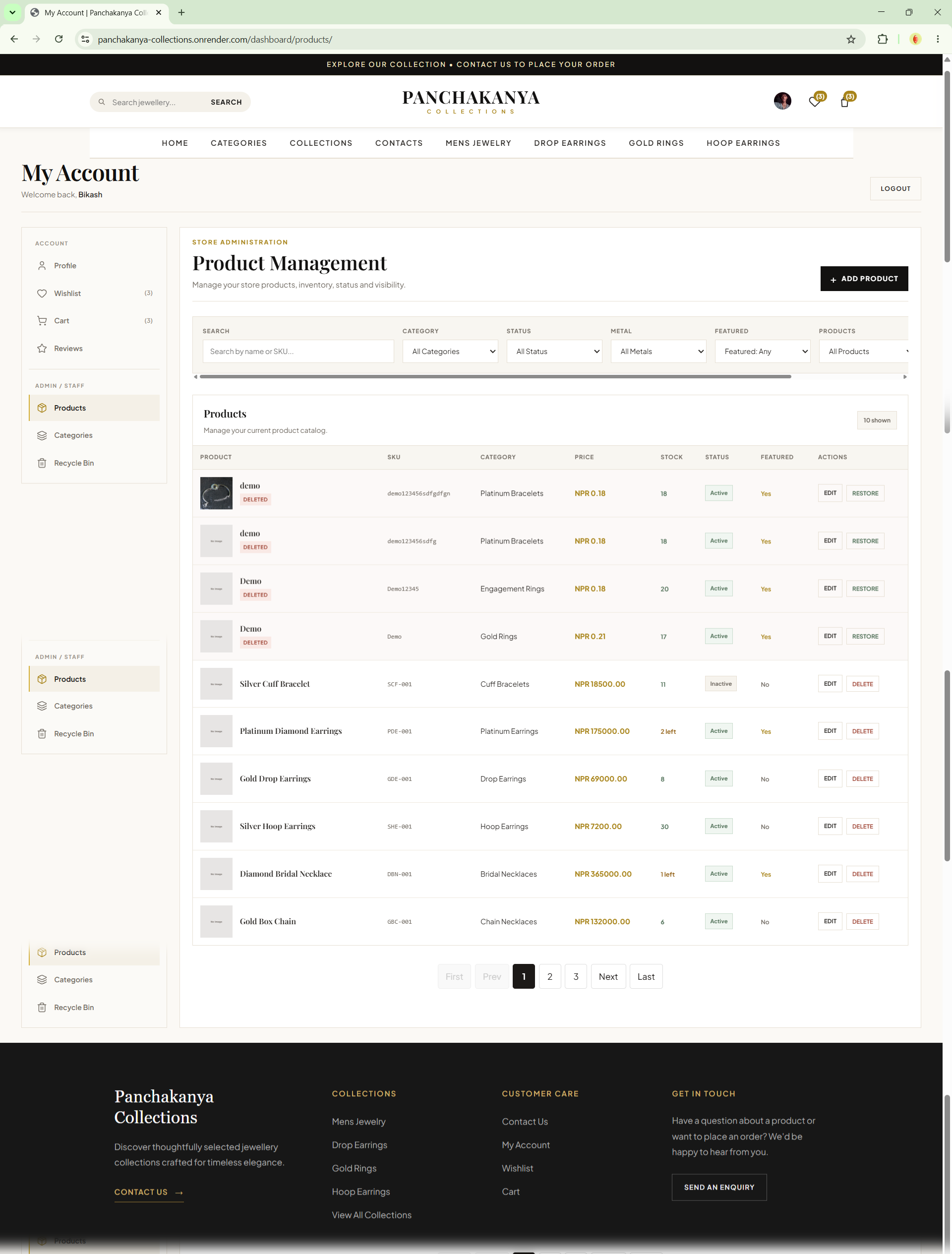Open View All Collections footer link
This screenshot has height=1254, width=952.
click(x=371, y=1215)
